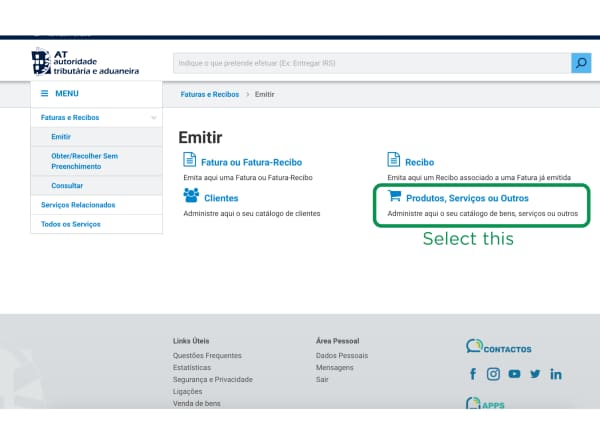This screenshot has height=429, width=600.
Task: Click Estatísticas footer link
Action: click(192, 367)
